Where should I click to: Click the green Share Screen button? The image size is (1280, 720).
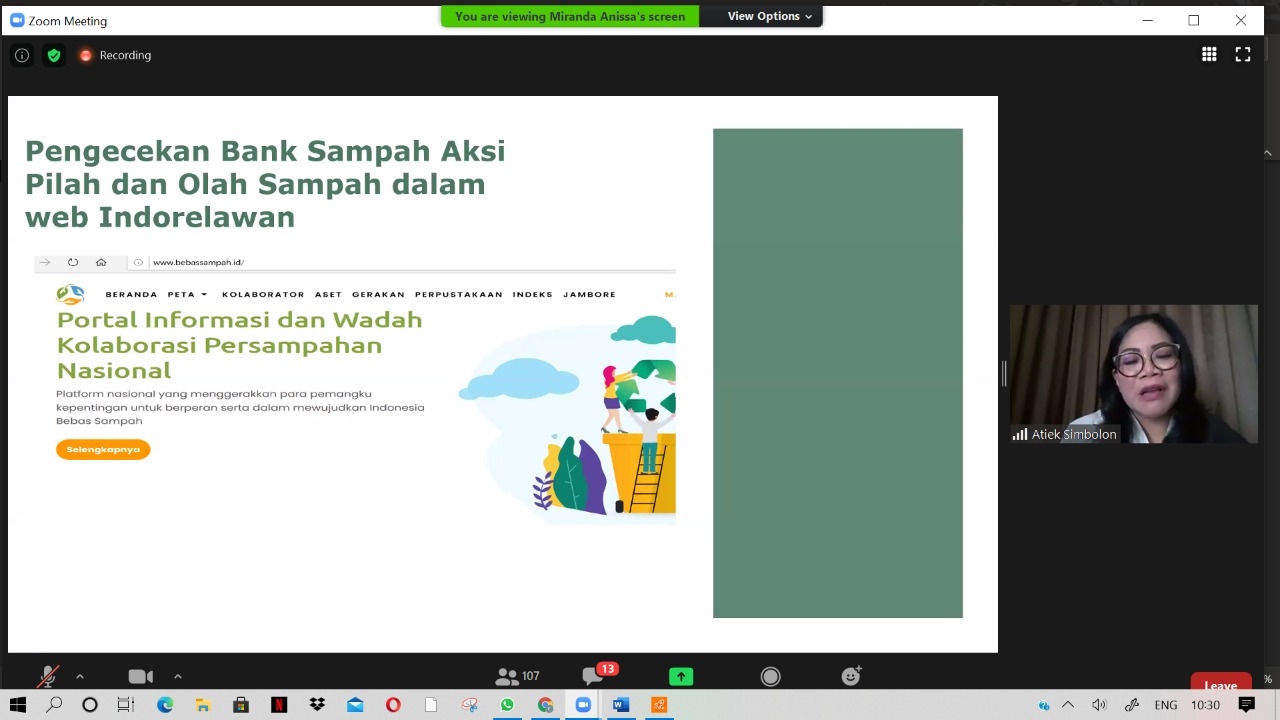click(681, 677)
